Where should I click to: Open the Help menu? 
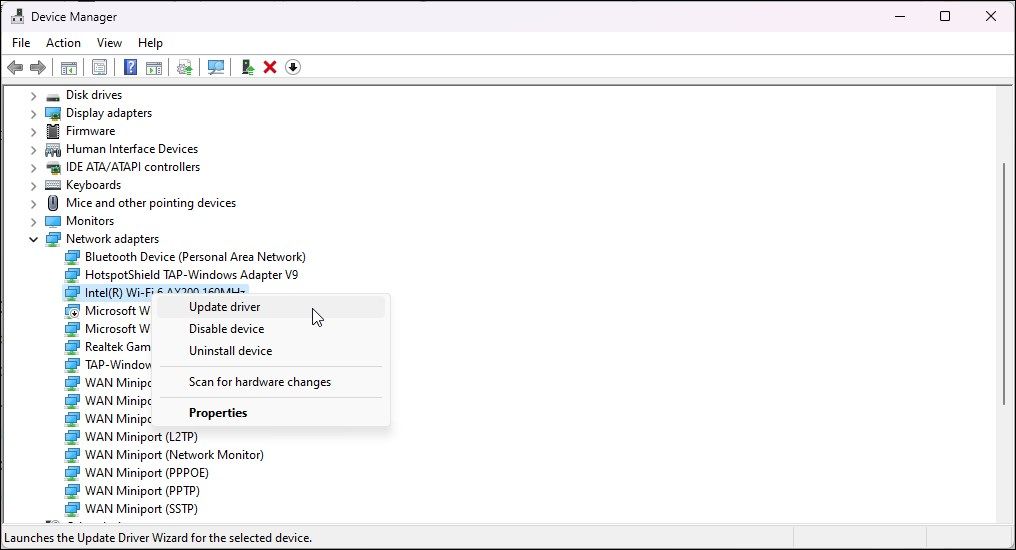point(150,43)
